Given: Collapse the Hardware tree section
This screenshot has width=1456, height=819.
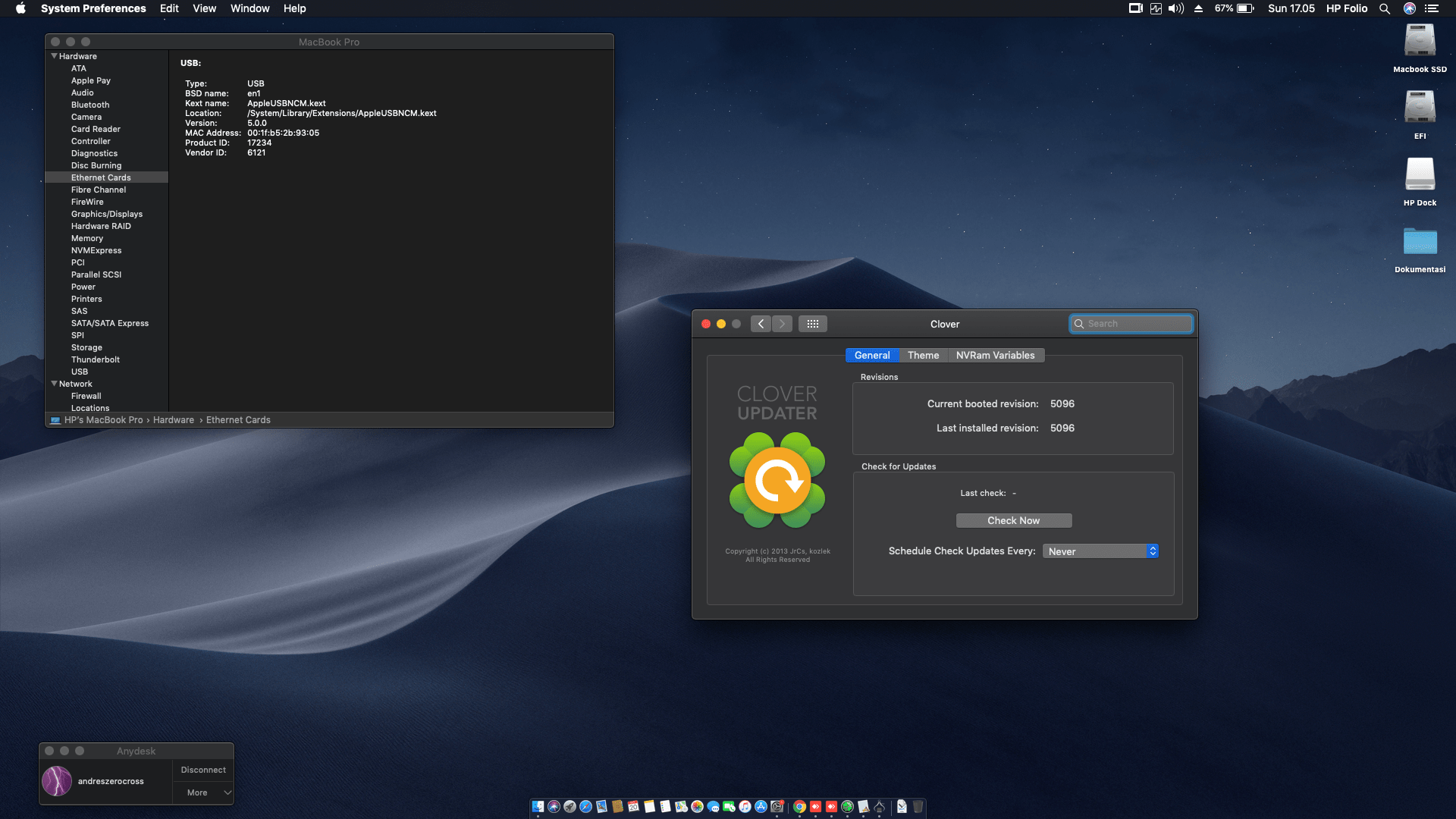Looking at the screenshot, I should pos(54,56).
